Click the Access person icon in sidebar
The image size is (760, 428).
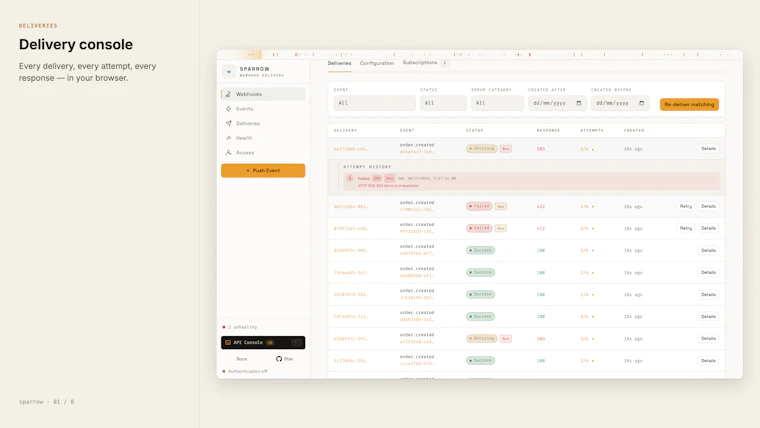click(228, 152)
